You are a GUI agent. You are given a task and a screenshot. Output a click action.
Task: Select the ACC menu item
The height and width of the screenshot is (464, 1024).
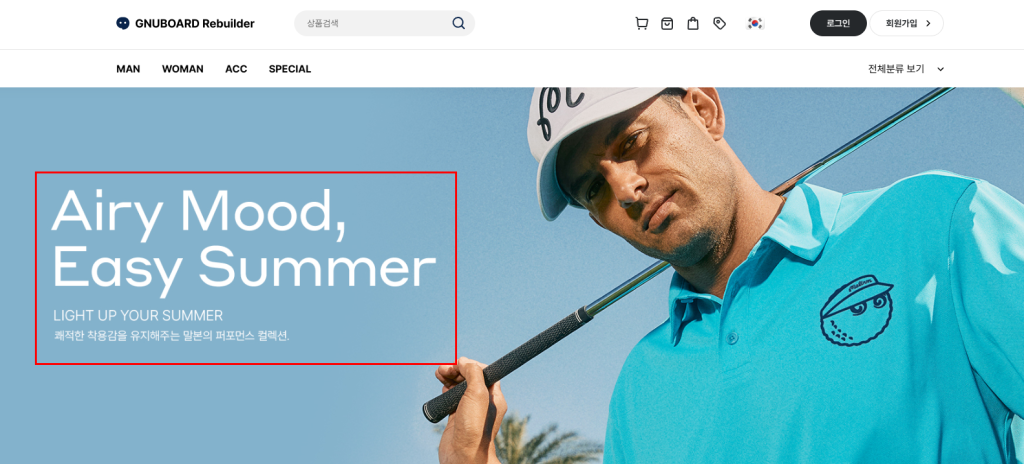(236, 69)
